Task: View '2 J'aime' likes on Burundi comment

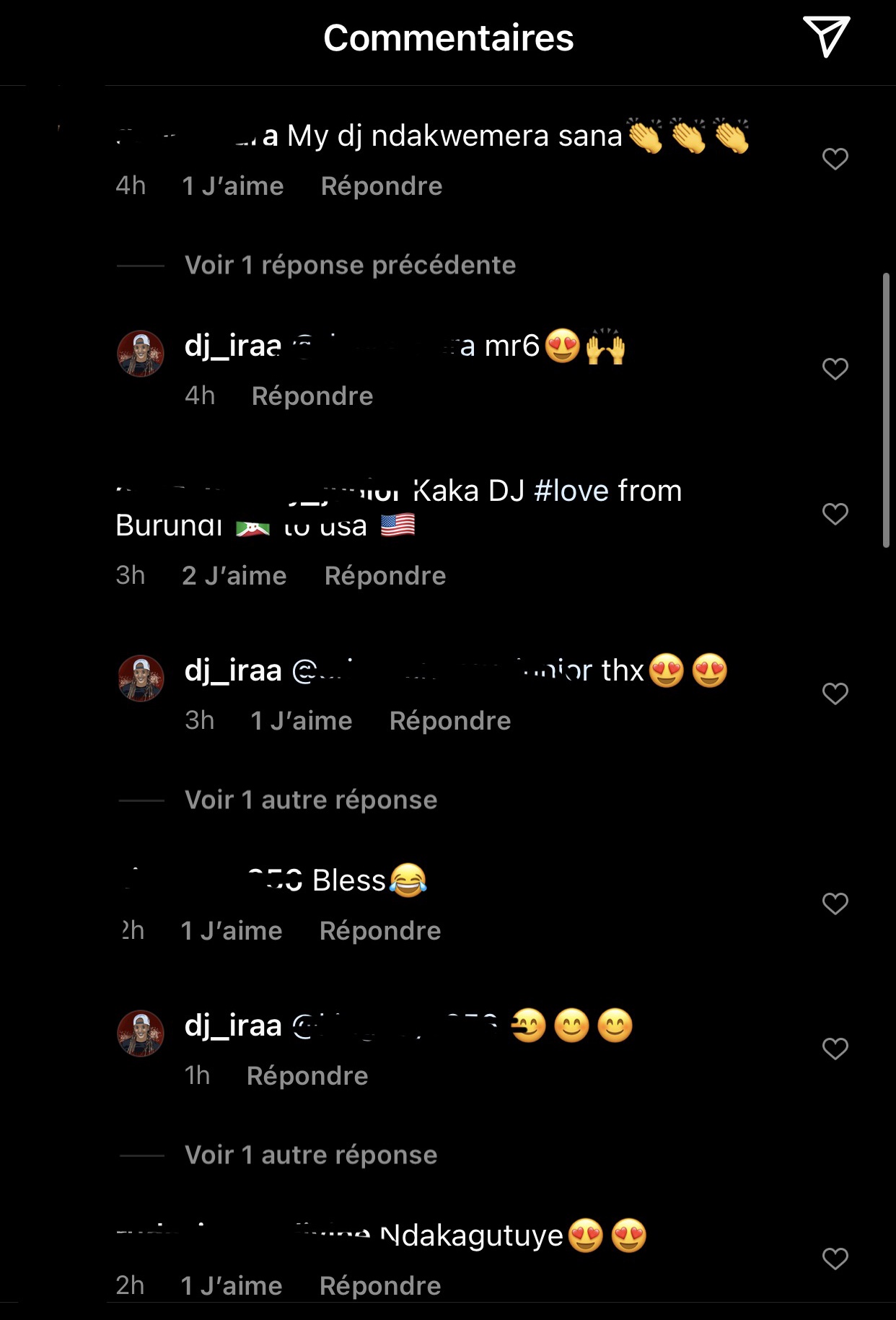Action: click(234, 576)
